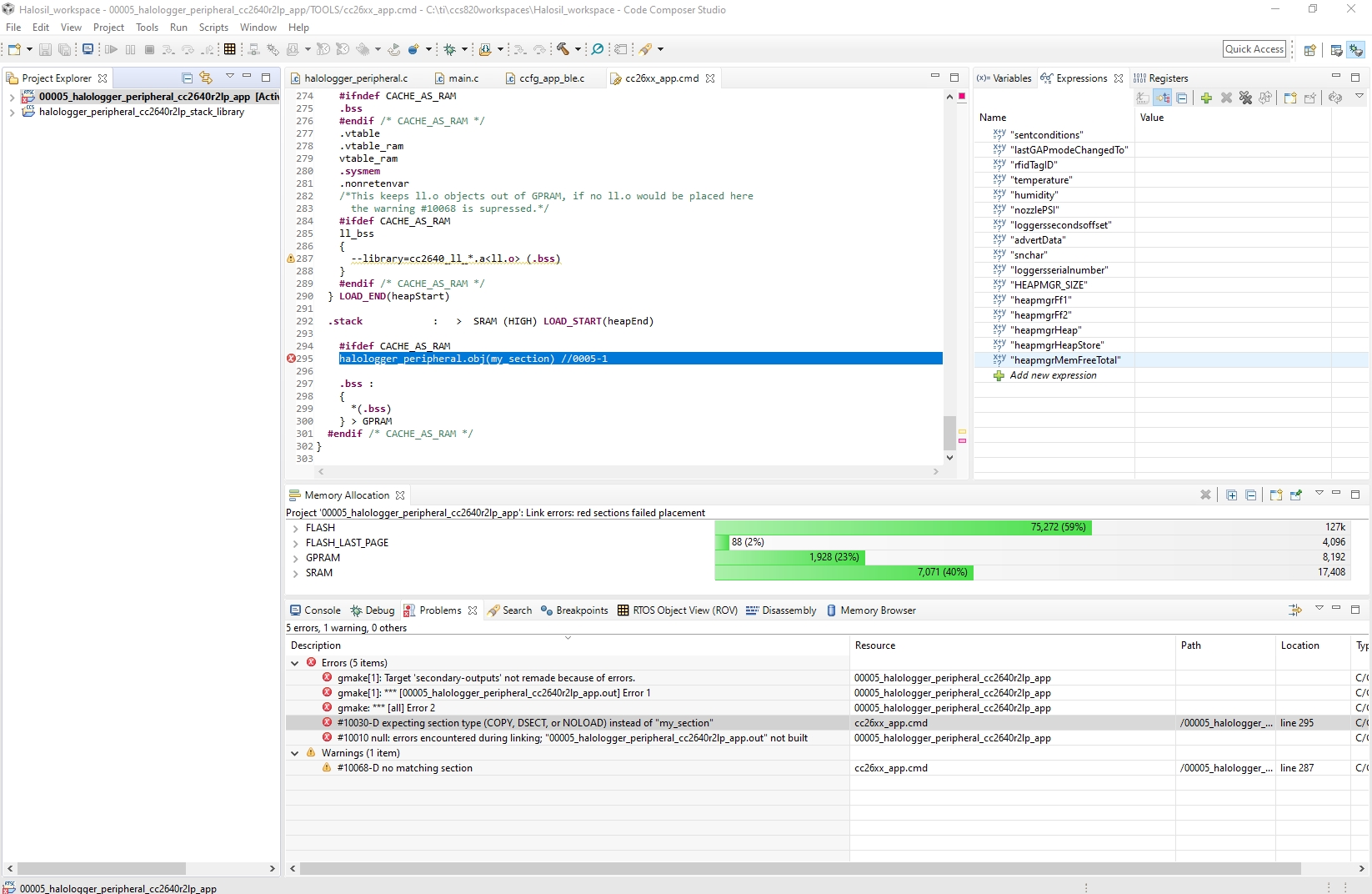The width and height of the screenshot is (1372, 894).
Task: Click the New file toolbar icon
Action: click(14, 49)
